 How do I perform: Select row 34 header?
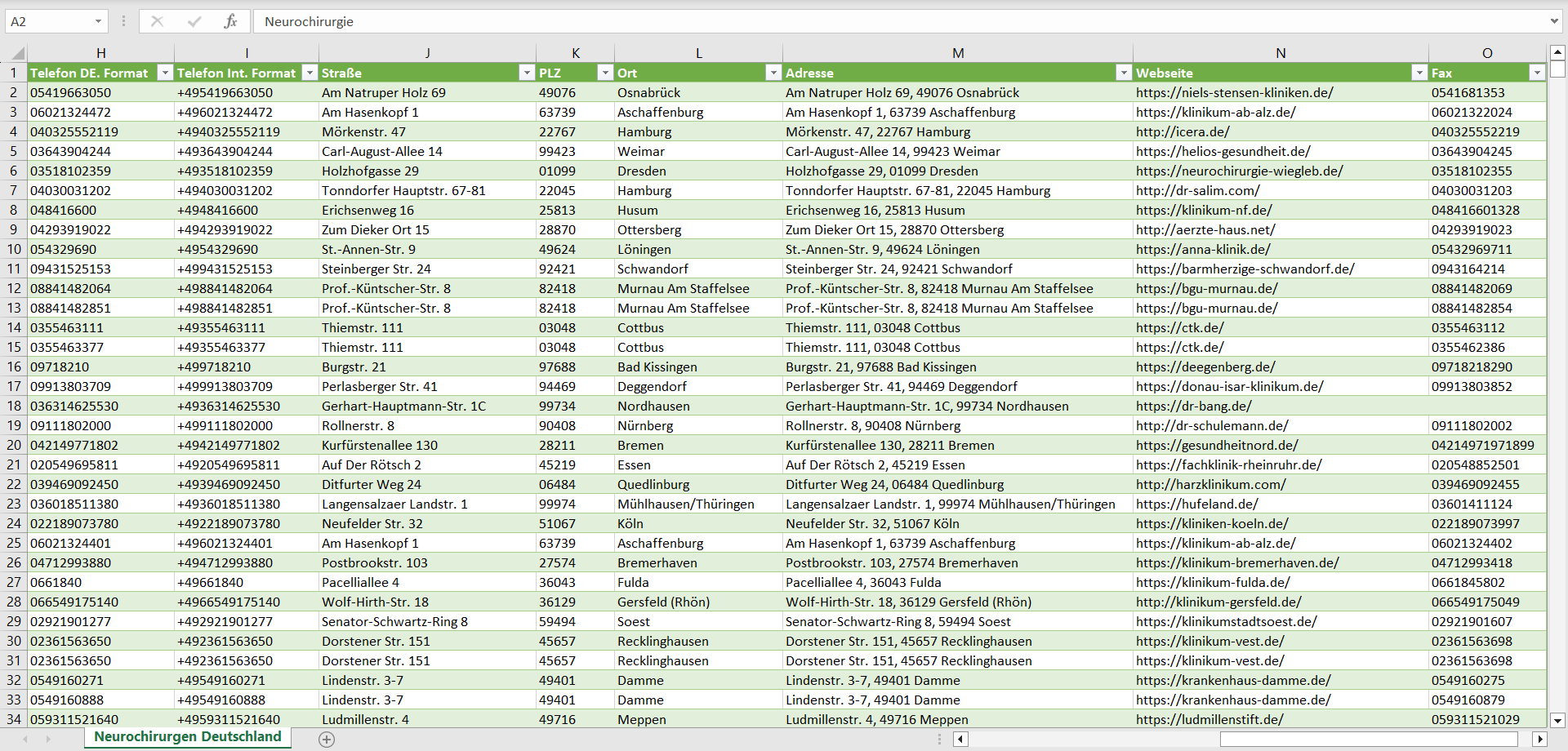click(14, 719)
